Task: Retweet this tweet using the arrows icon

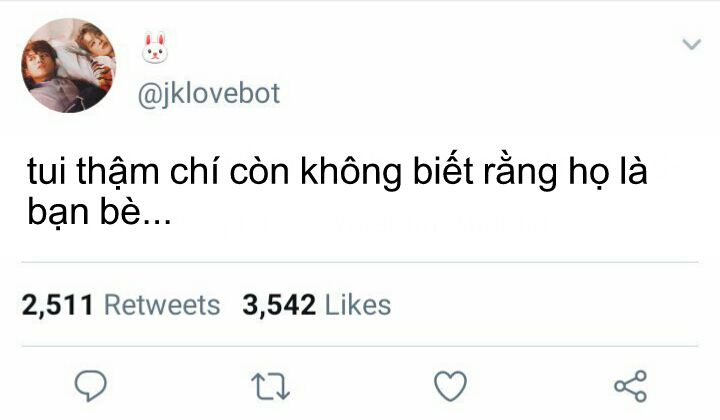Action: [x=270, y=386]
